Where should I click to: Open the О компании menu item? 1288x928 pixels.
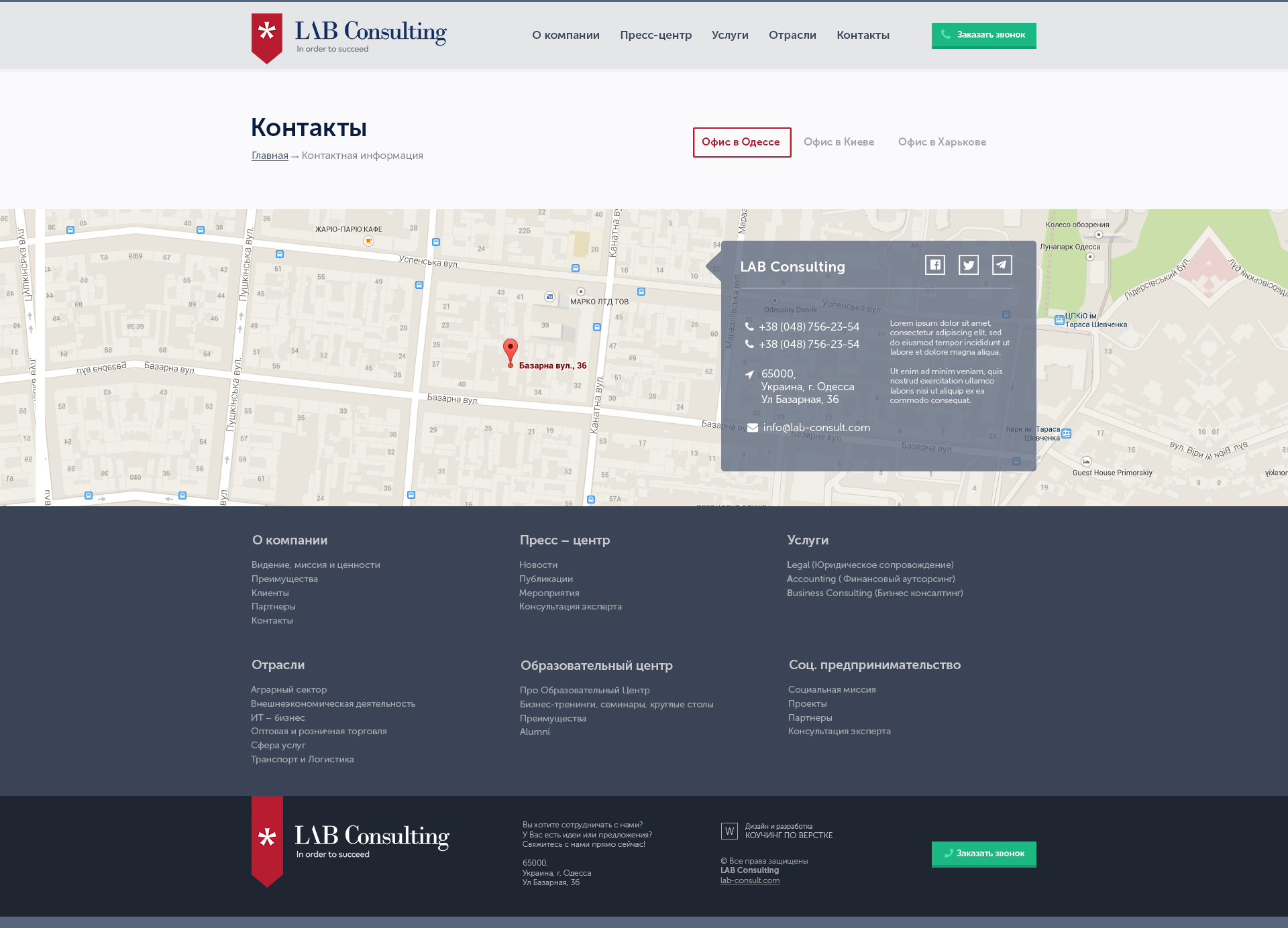566,36
